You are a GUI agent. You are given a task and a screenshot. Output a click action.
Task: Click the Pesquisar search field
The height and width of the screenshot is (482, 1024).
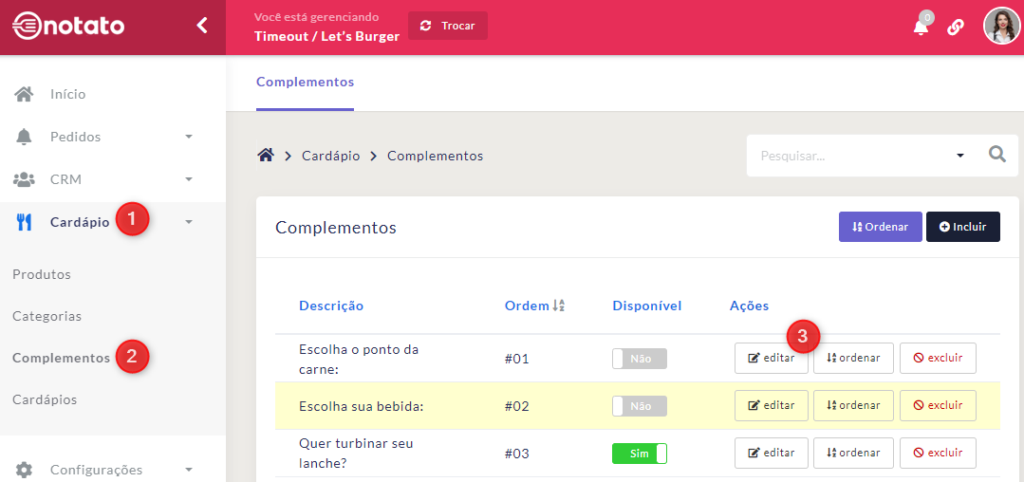pyautogui.click(x=850, y=155)
